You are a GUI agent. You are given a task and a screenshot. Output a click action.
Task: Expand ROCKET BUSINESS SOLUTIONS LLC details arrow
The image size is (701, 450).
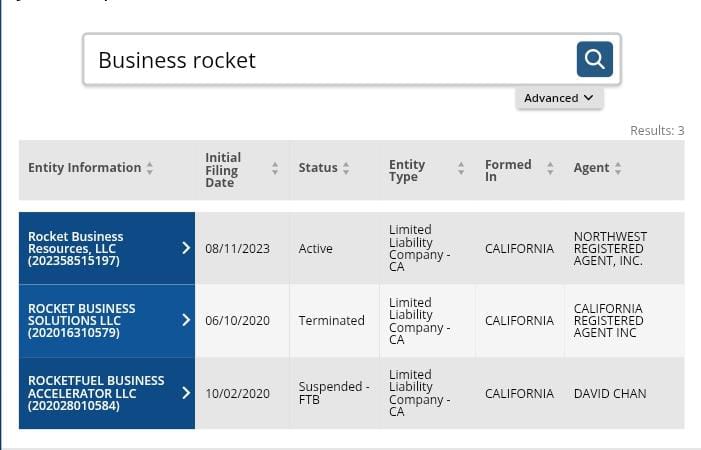click(186, 320)
